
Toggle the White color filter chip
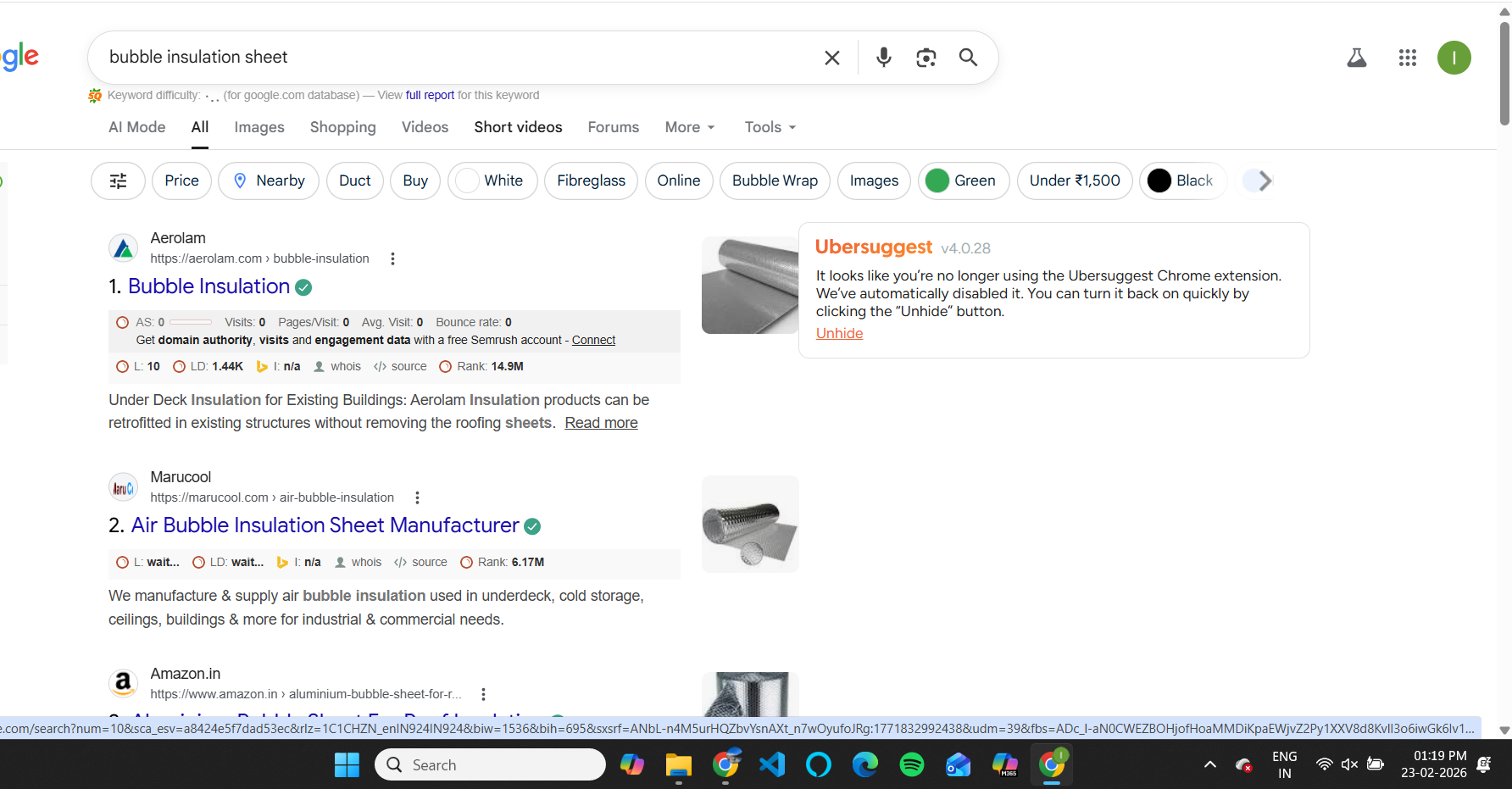(x=492, y=181)
